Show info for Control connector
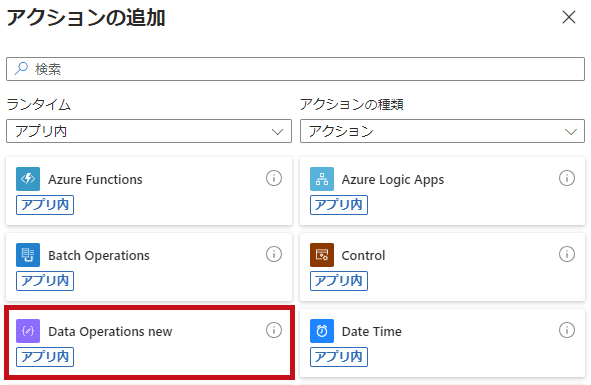Viewport: 591px width, 385px height. [x=567, y=254]
